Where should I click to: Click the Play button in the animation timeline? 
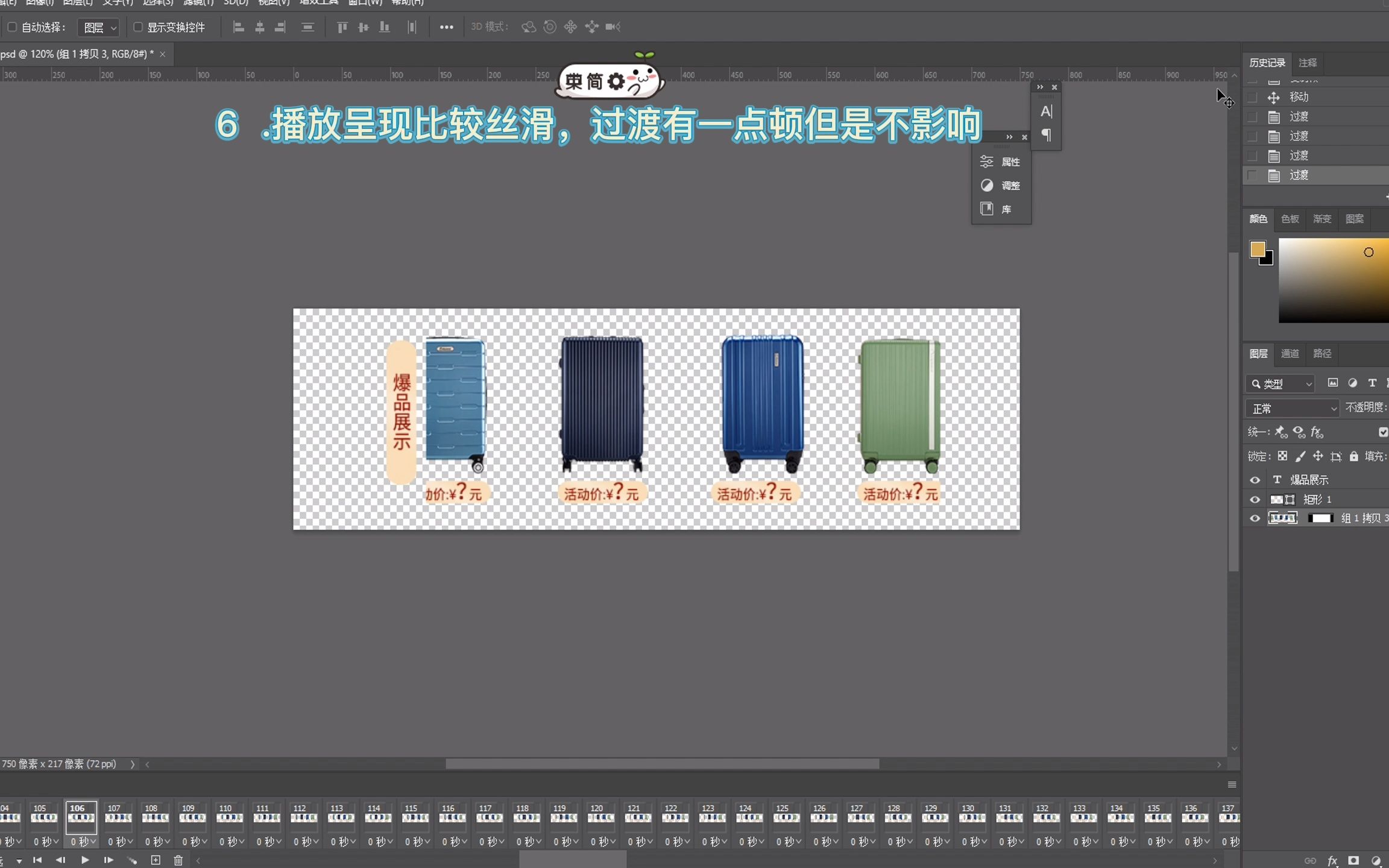click(x=85, y=860)
